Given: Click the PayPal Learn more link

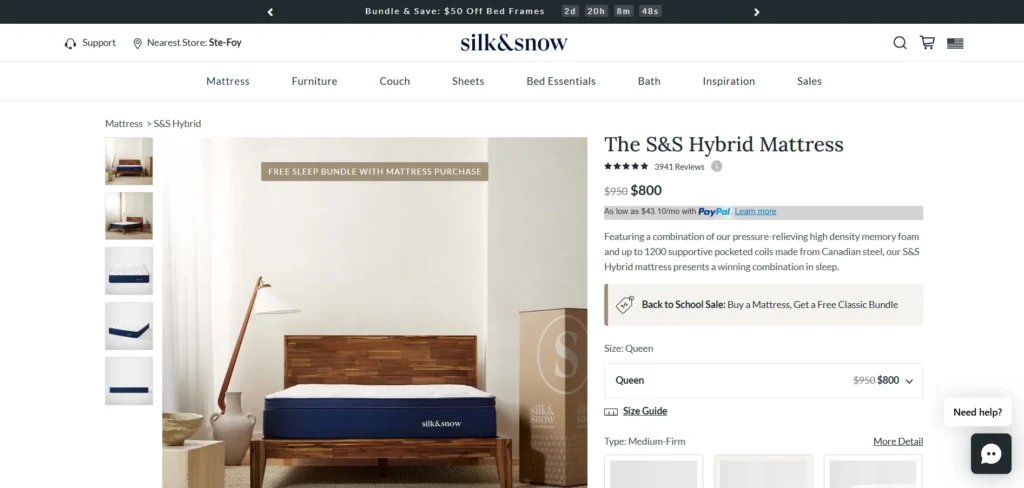Looking at the screenshot, I should pos(755,212).
